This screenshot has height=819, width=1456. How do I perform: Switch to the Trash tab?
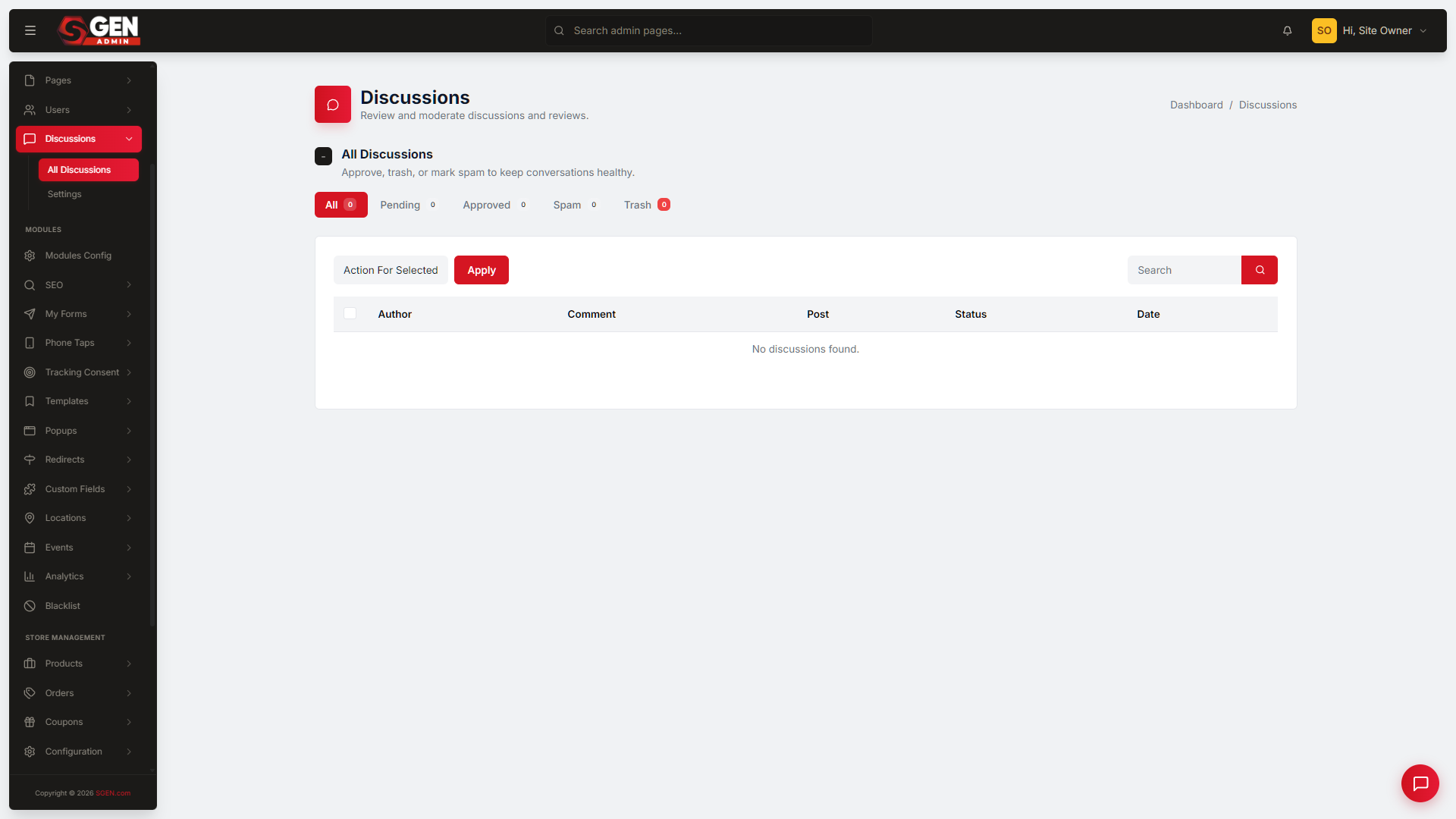pos(647,205)
